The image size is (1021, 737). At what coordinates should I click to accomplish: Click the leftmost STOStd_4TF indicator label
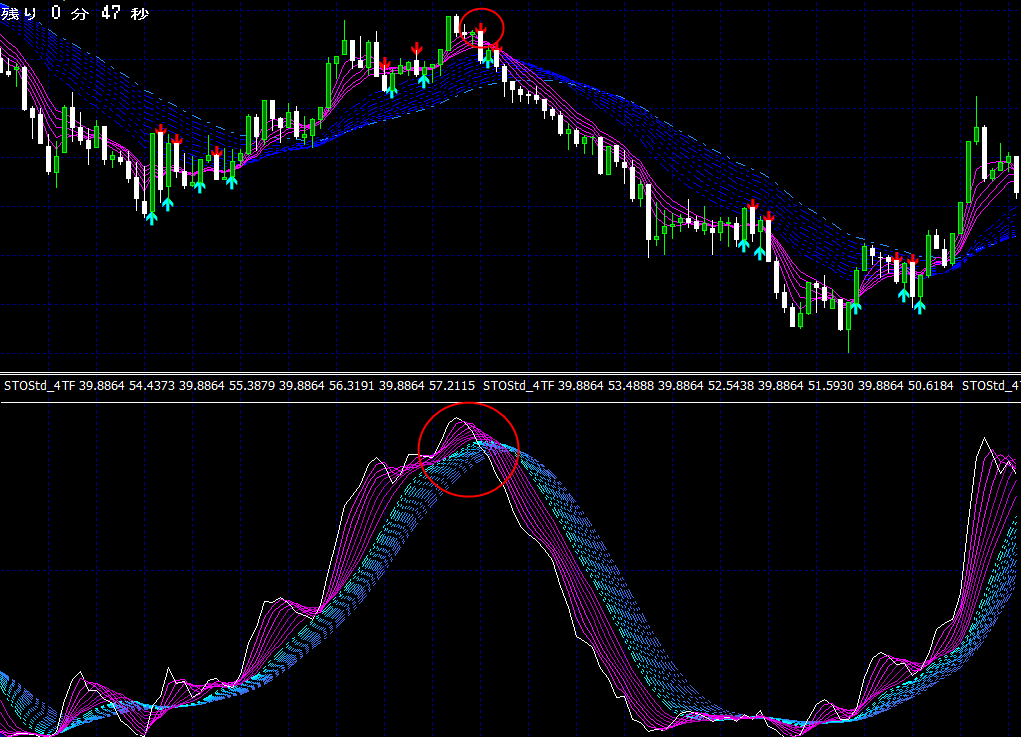(39, 385)
